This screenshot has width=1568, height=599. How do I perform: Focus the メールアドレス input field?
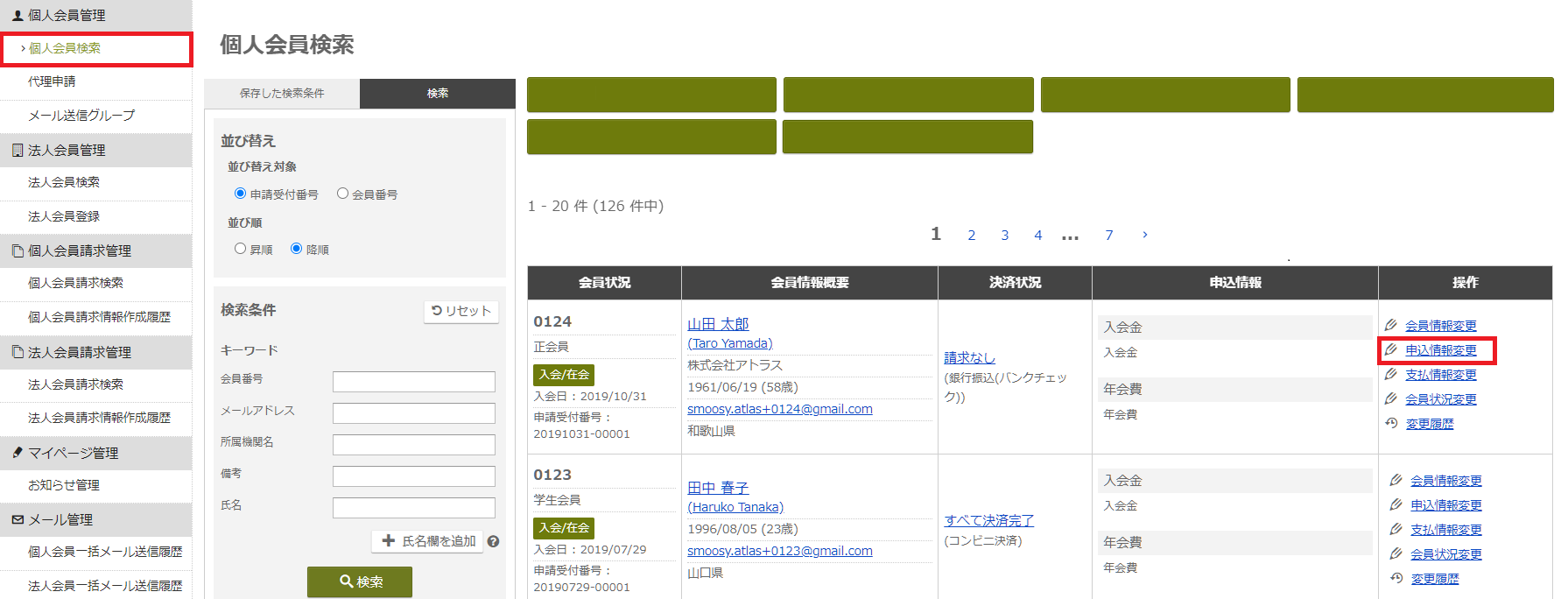[414, 413]
